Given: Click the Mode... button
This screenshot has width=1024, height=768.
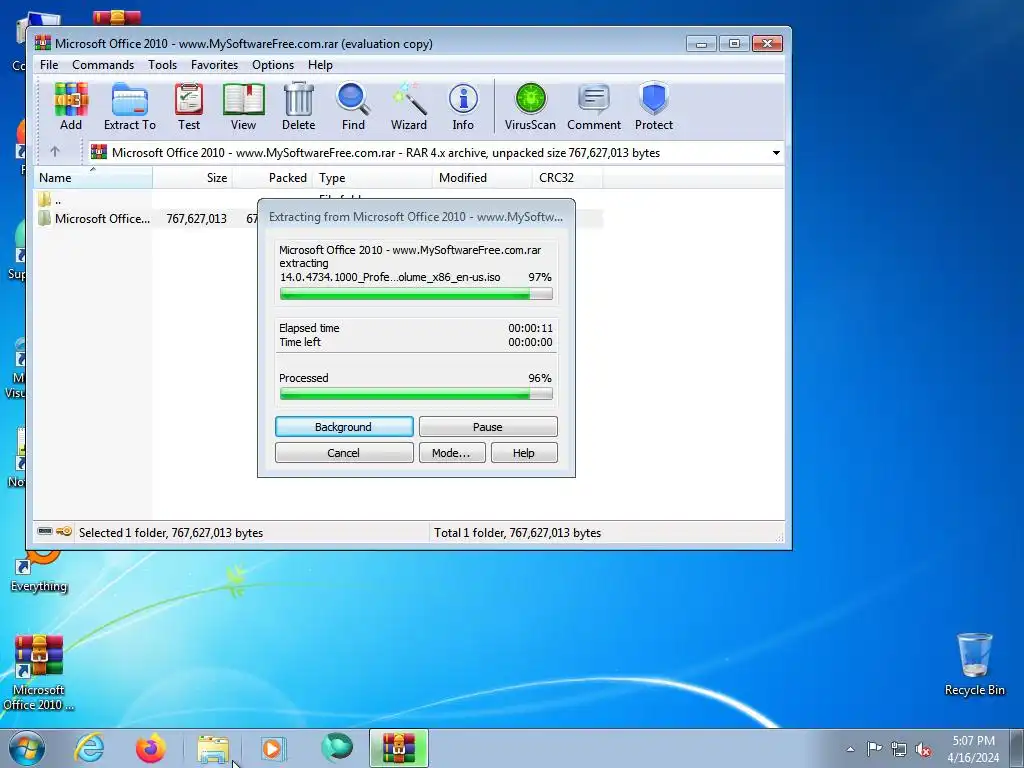Looking at the screenshot, I should click(451, 453).
